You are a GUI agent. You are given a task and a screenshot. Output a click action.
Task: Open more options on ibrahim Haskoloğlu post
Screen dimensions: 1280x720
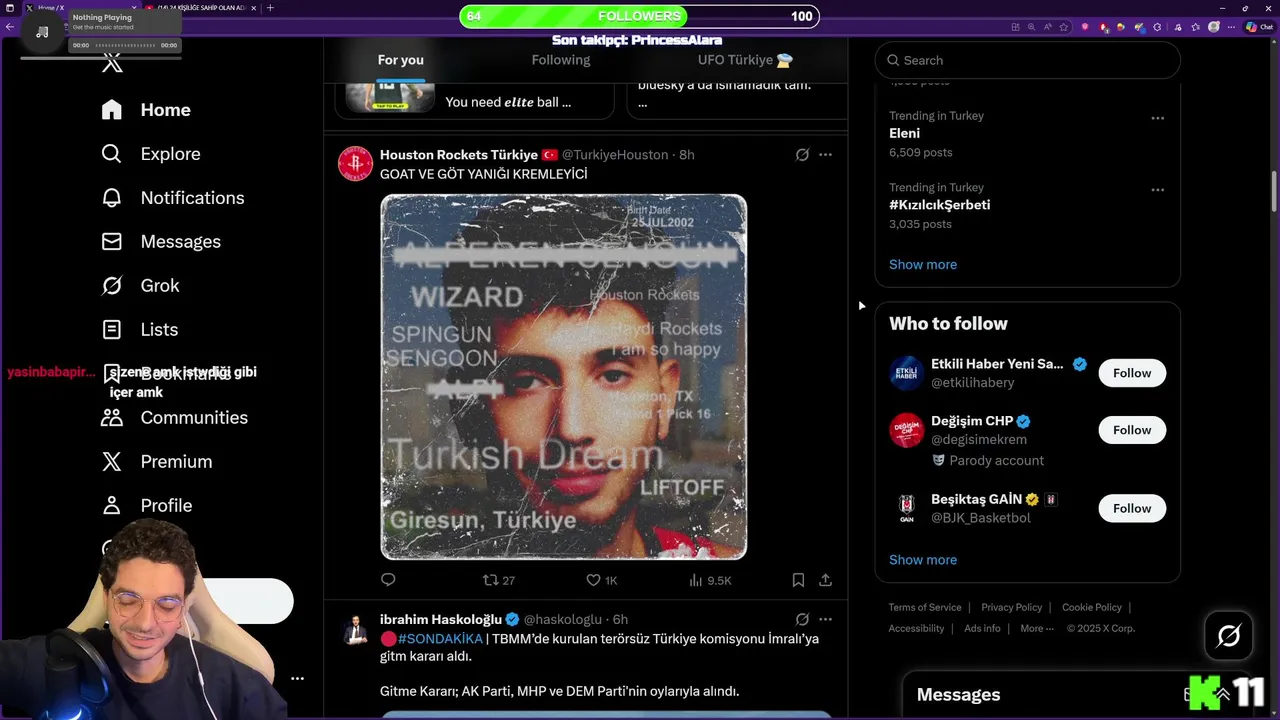point(825,620)
